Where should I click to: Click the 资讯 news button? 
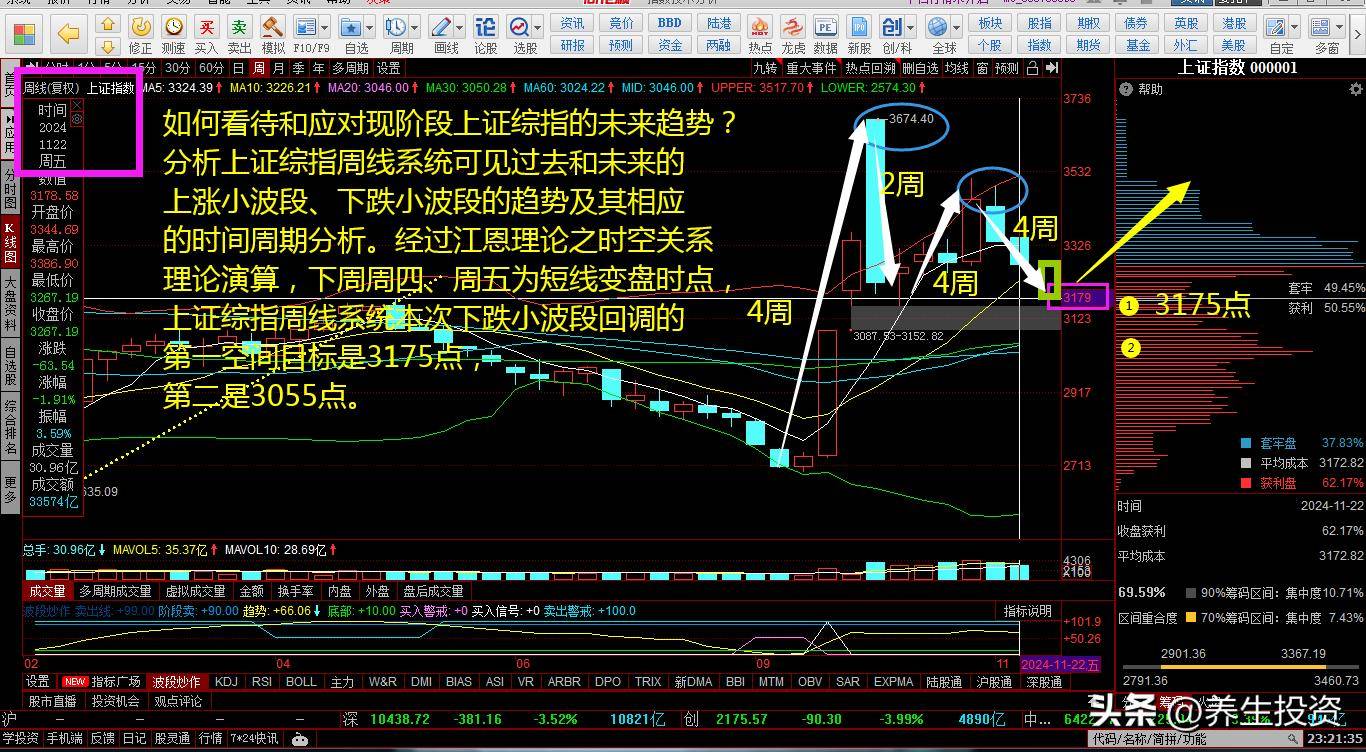[573, 23]
